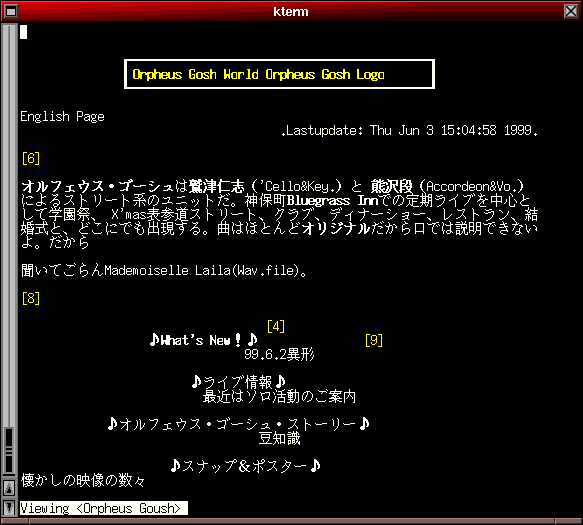Open the Orpheus Gosh World logo link
This screenshot has height=525, width=583.
(x=258, y=74)
